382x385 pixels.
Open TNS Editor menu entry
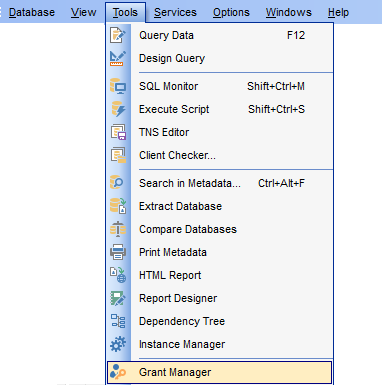tap(219, 132)
